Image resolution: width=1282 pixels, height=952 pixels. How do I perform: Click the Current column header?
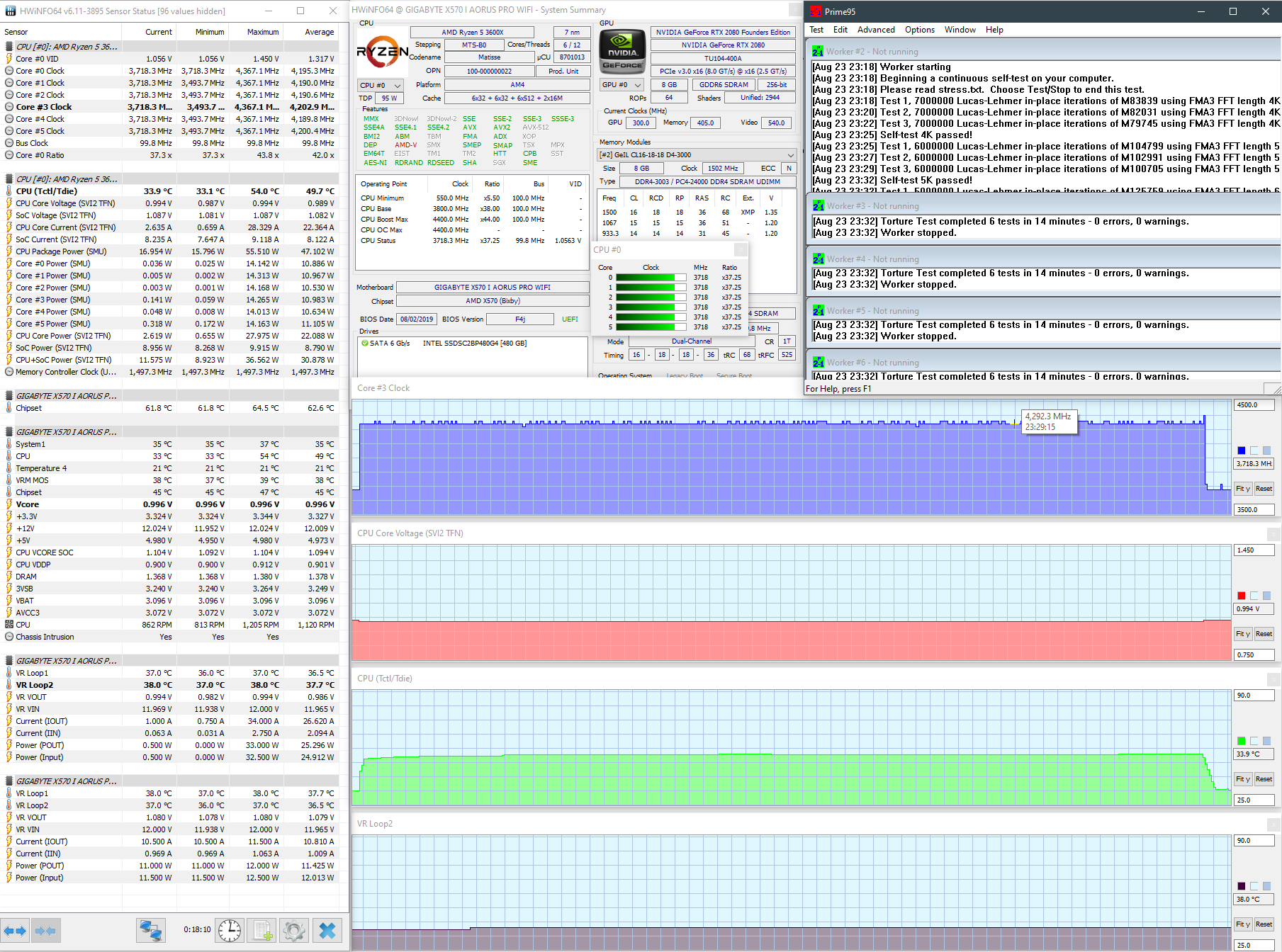click(x=148, y=32)
